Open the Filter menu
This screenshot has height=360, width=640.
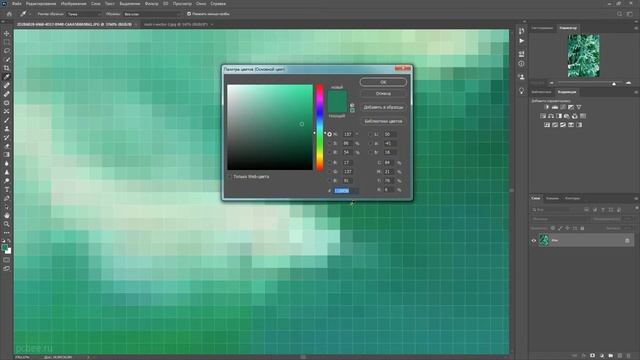(151, 4)
